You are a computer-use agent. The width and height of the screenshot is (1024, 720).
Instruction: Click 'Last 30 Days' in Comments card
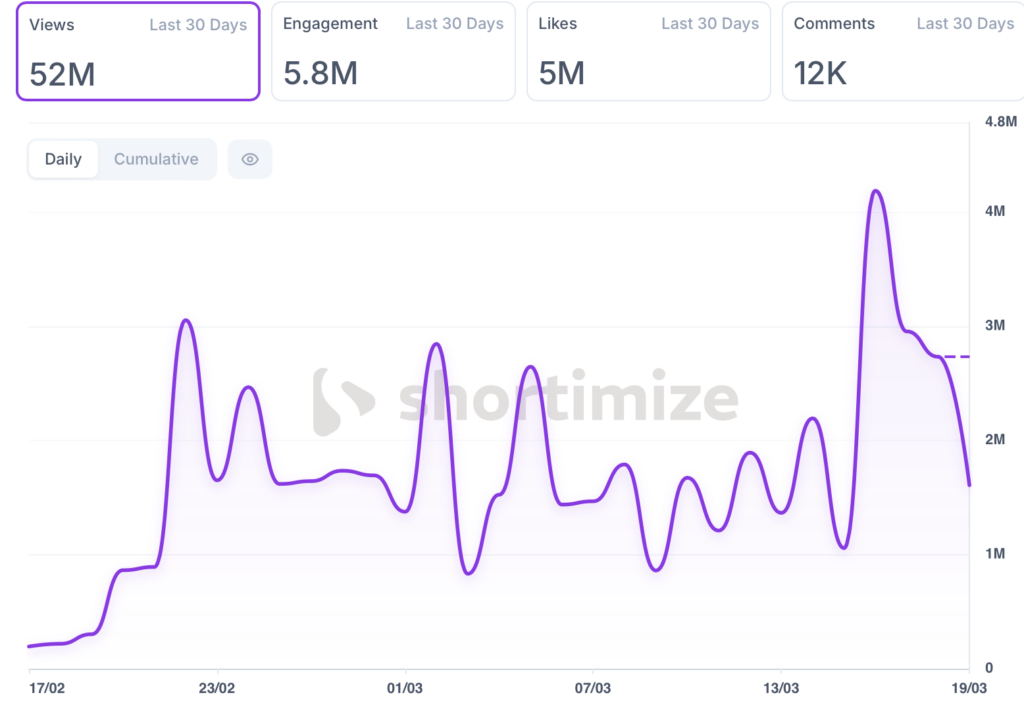click(x=965, y=24)
